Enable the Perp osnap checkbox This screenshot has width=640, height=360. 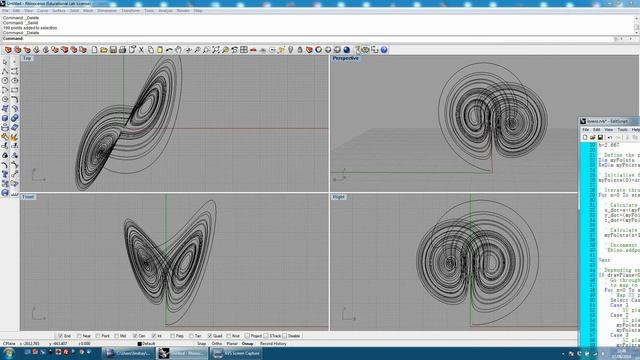[x=172, y=336]
